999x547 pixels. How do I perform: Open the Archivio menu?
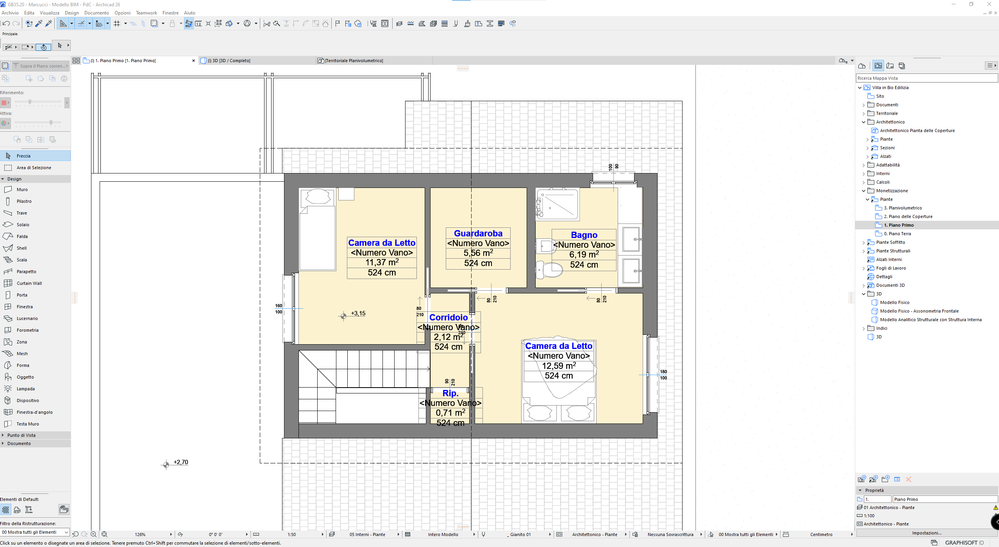pyautogui.click(x=10, y=13)
